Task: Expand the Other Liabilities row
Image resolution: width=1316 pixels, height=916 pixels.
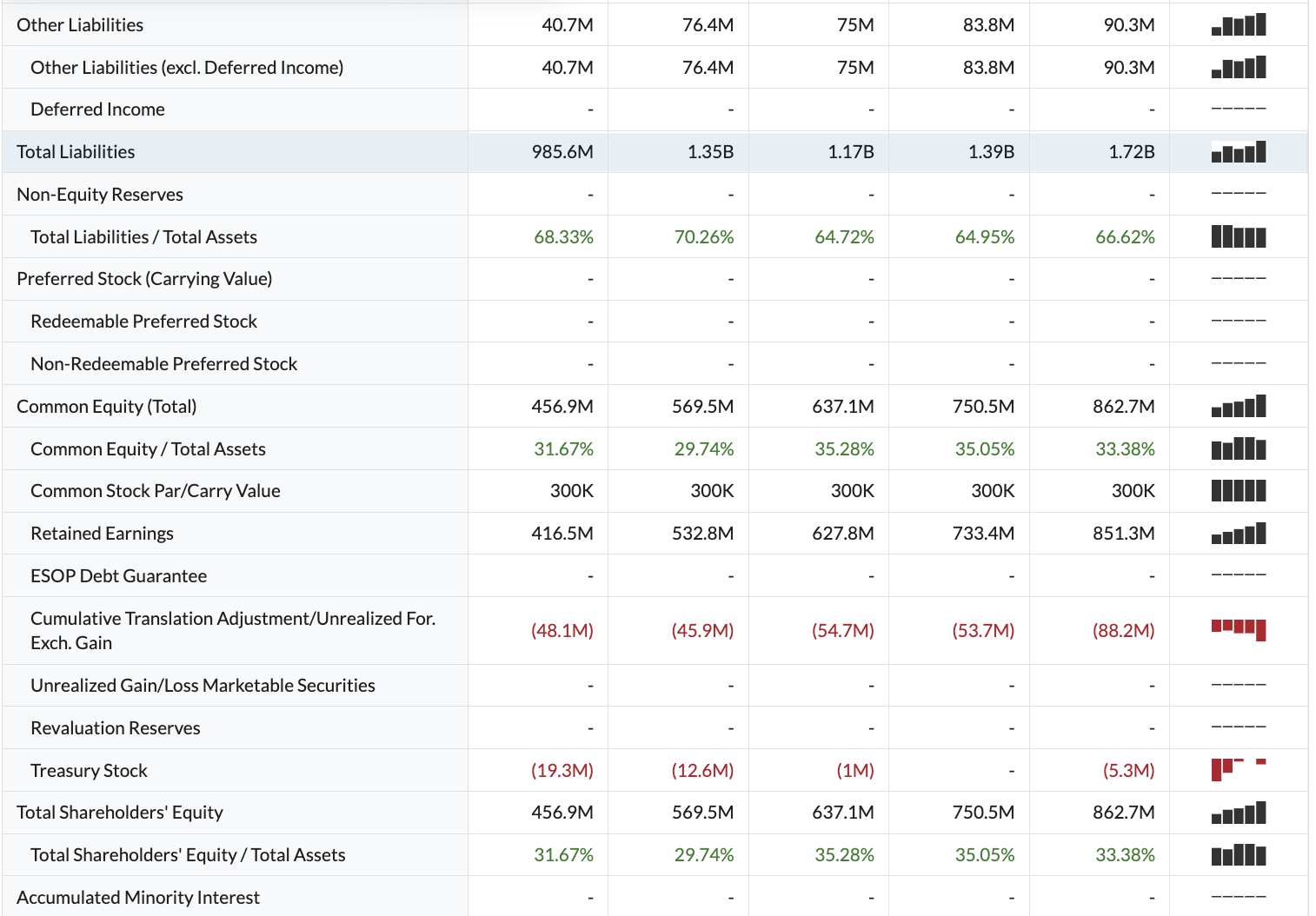Action: [x=78, y=24]
